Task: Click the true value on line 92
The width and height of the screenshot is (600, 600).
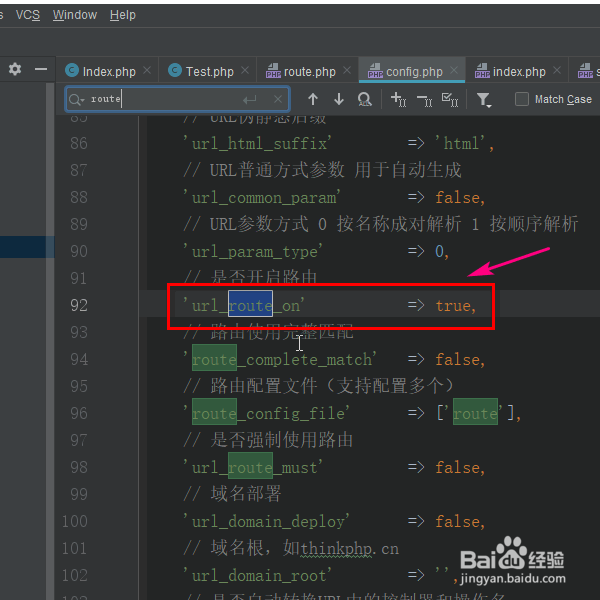Action: tap(453, 306)
